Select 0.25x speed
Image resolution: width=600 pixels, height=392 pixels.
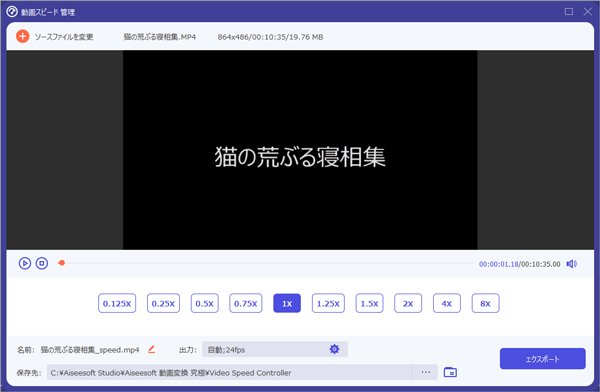pyautogui.click(x=163, y=303)
